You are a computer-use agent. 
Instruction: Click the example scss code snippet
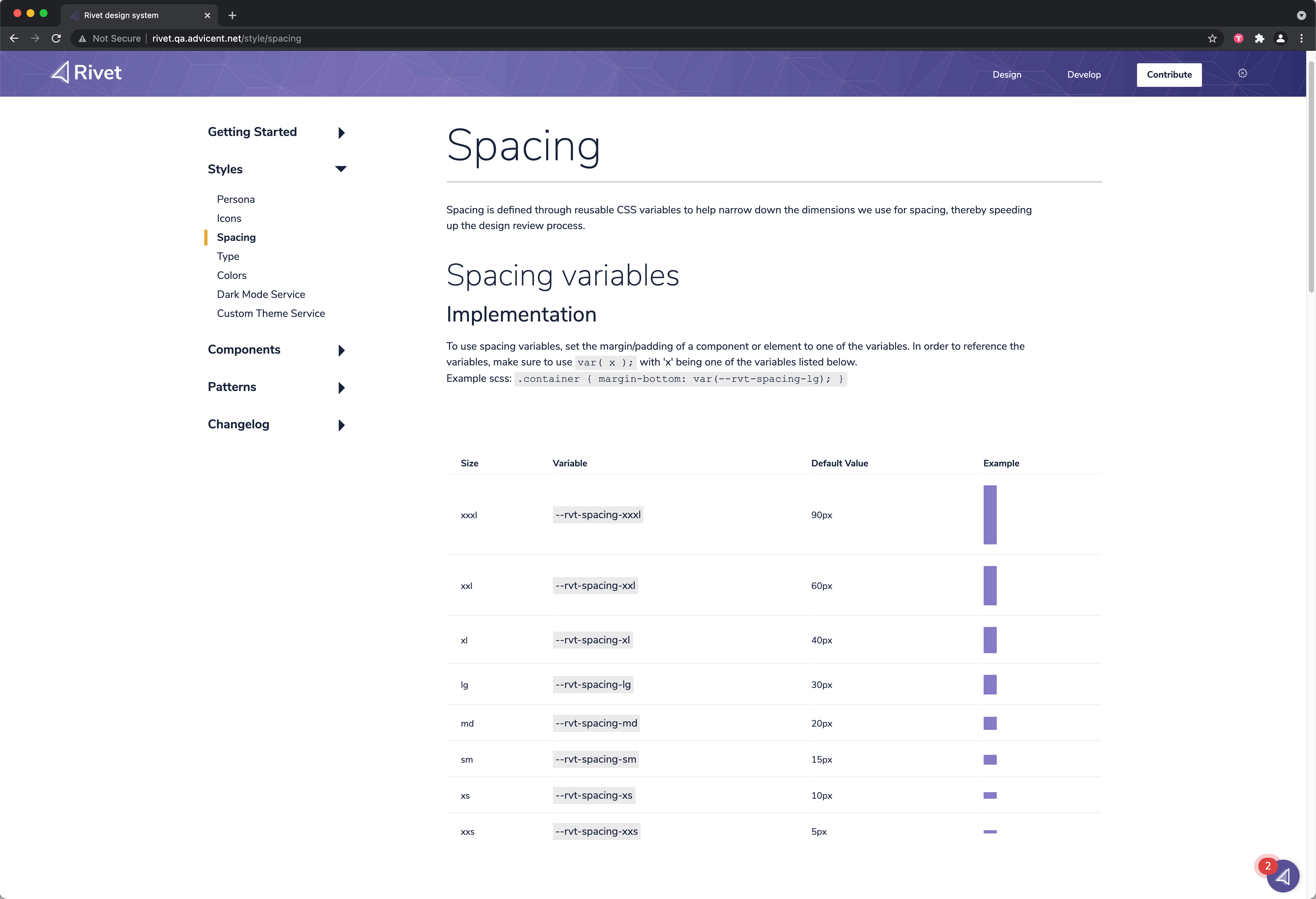click(680, 379)
